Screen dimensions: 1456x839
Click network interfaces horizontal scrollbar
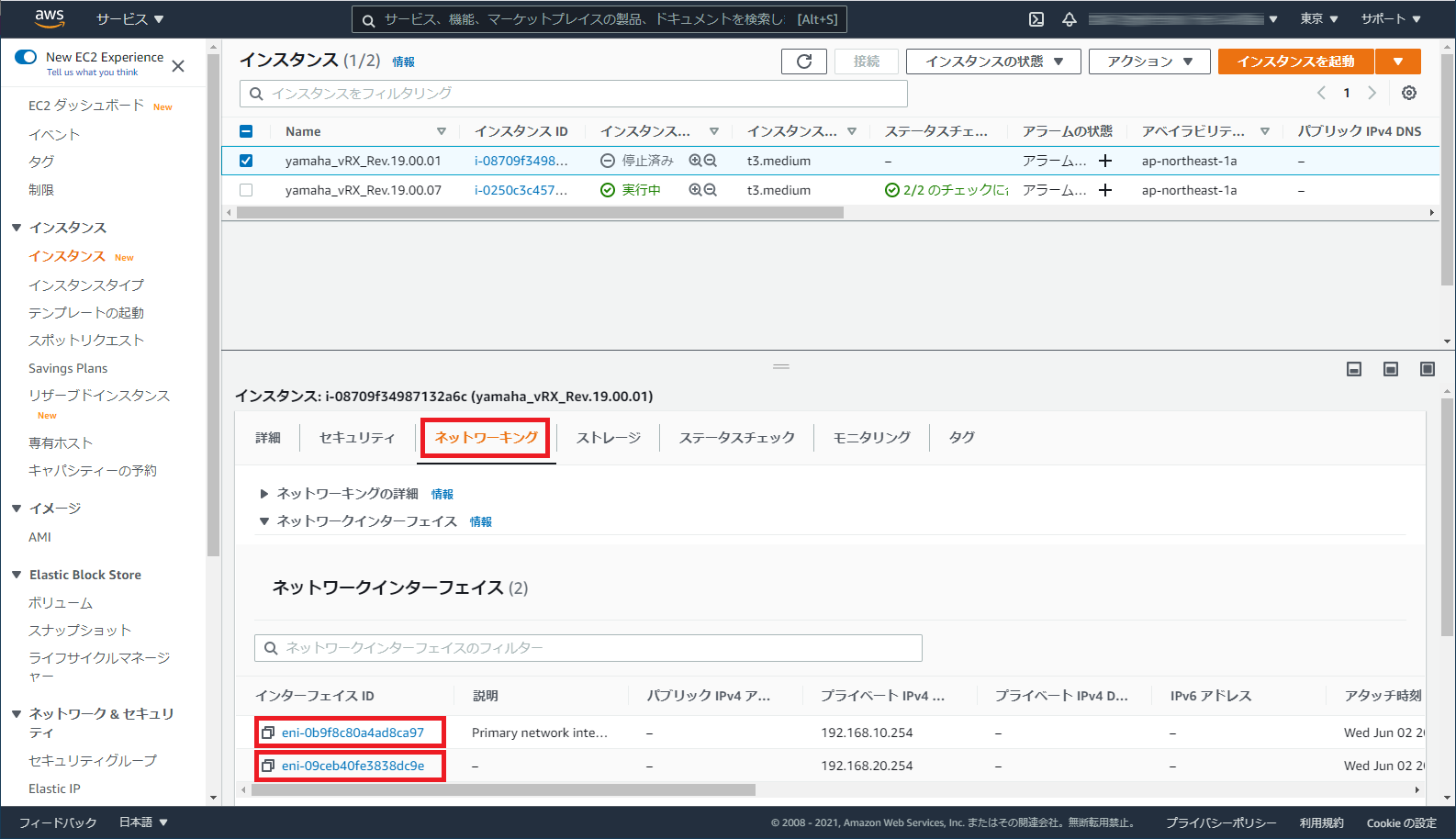point(503,789)
